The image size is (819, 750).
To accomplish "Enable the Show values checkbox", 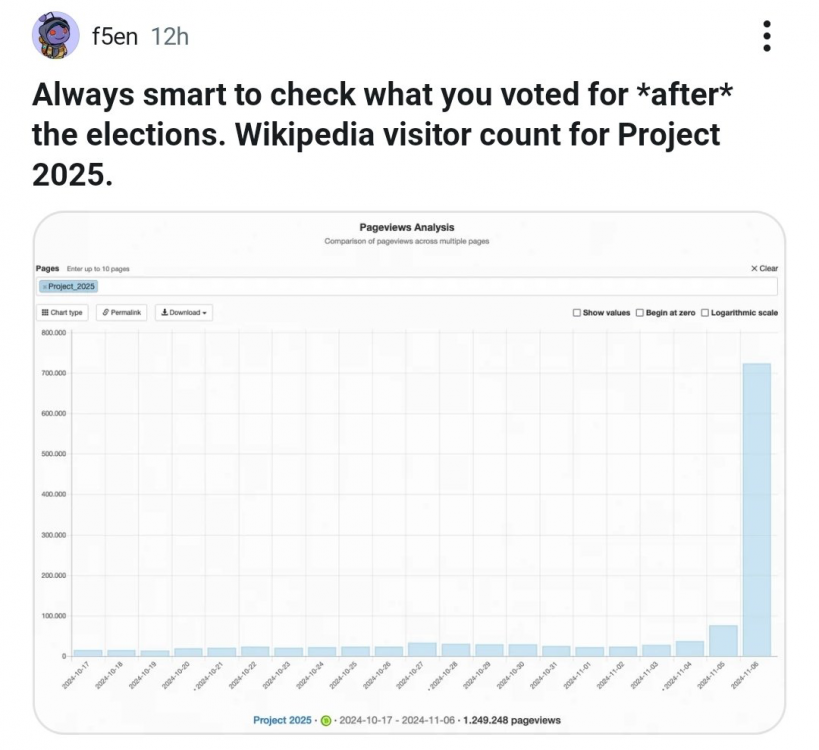I will click(x=577, y=313).
